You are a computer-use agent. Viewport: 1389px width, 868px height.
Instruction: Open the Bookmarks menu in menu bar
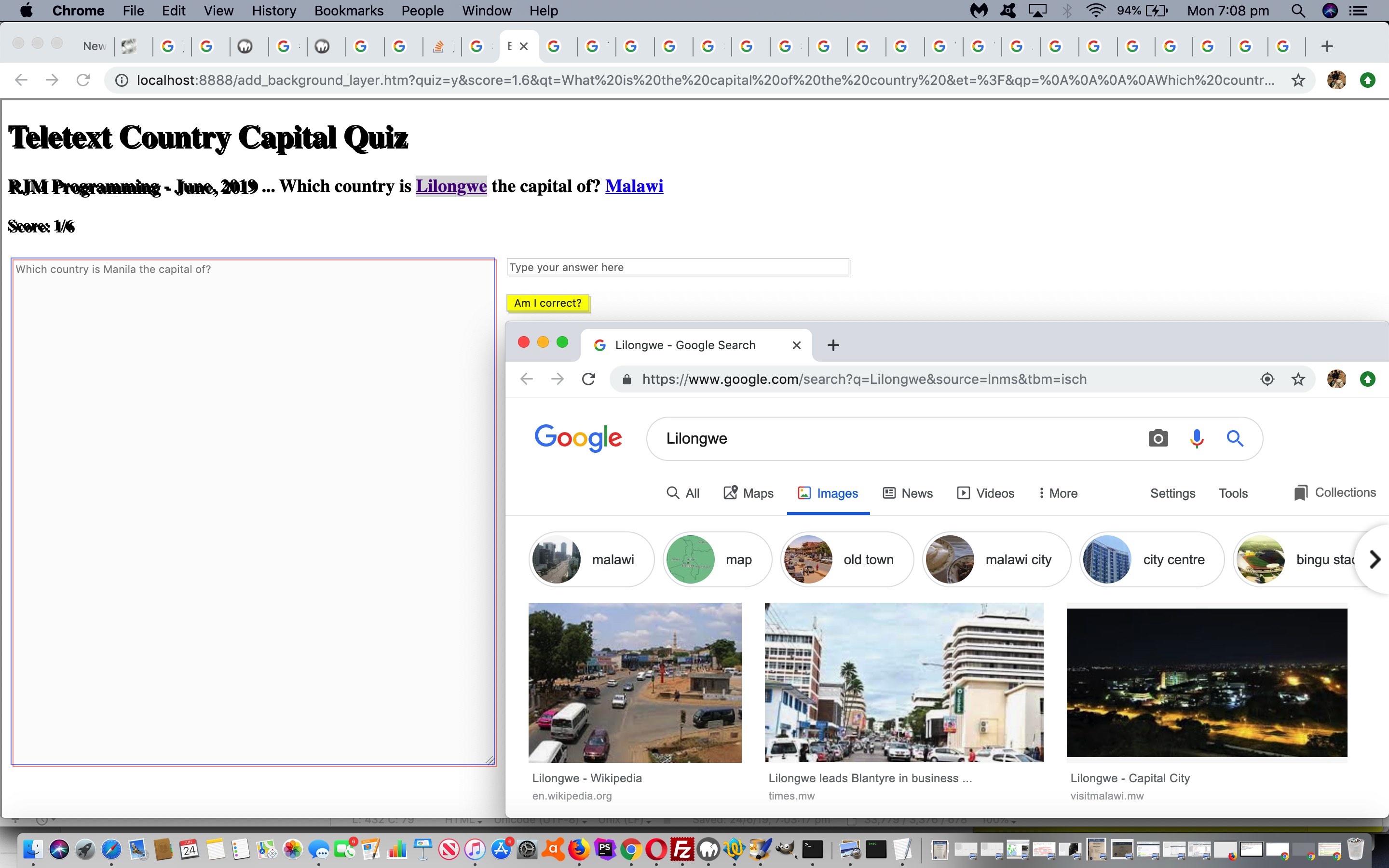pyautogui.click(x=348, y=11)
